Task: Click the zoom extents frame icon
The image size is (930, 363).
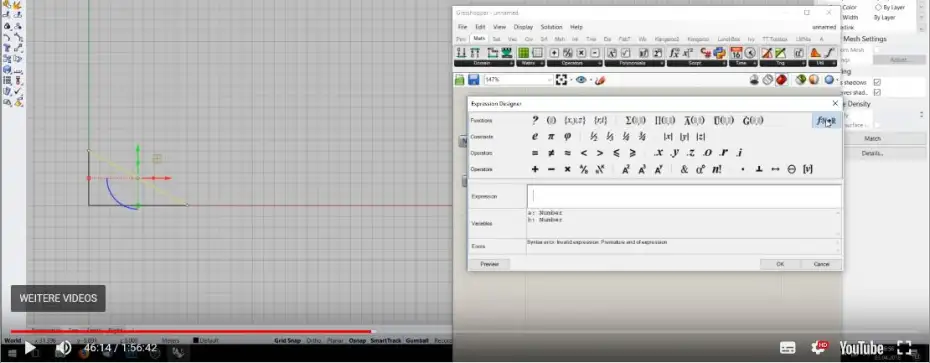Action: (561, 79)
